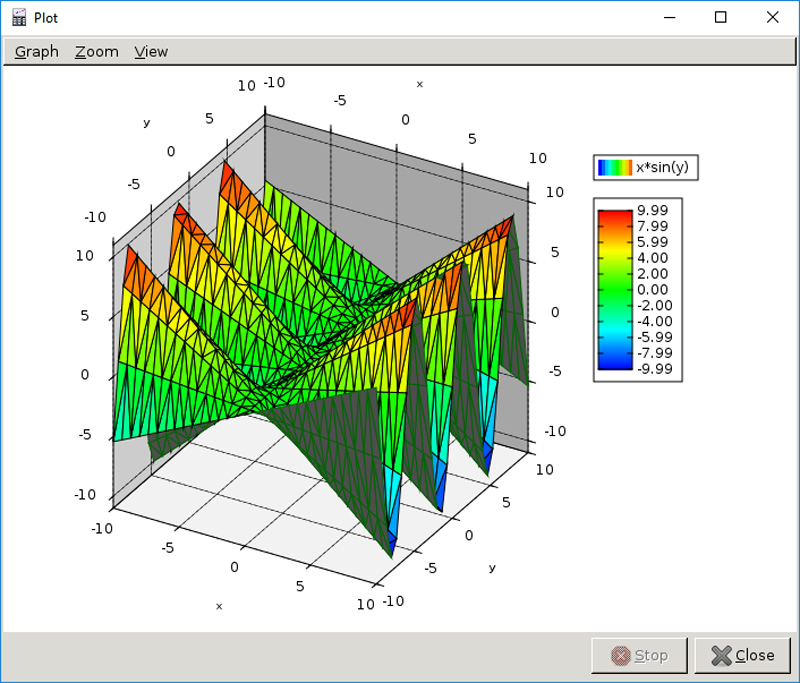800x683 pixels.
Task: Click the -9.99 value in color scale
Action: (x=652, y=369)
